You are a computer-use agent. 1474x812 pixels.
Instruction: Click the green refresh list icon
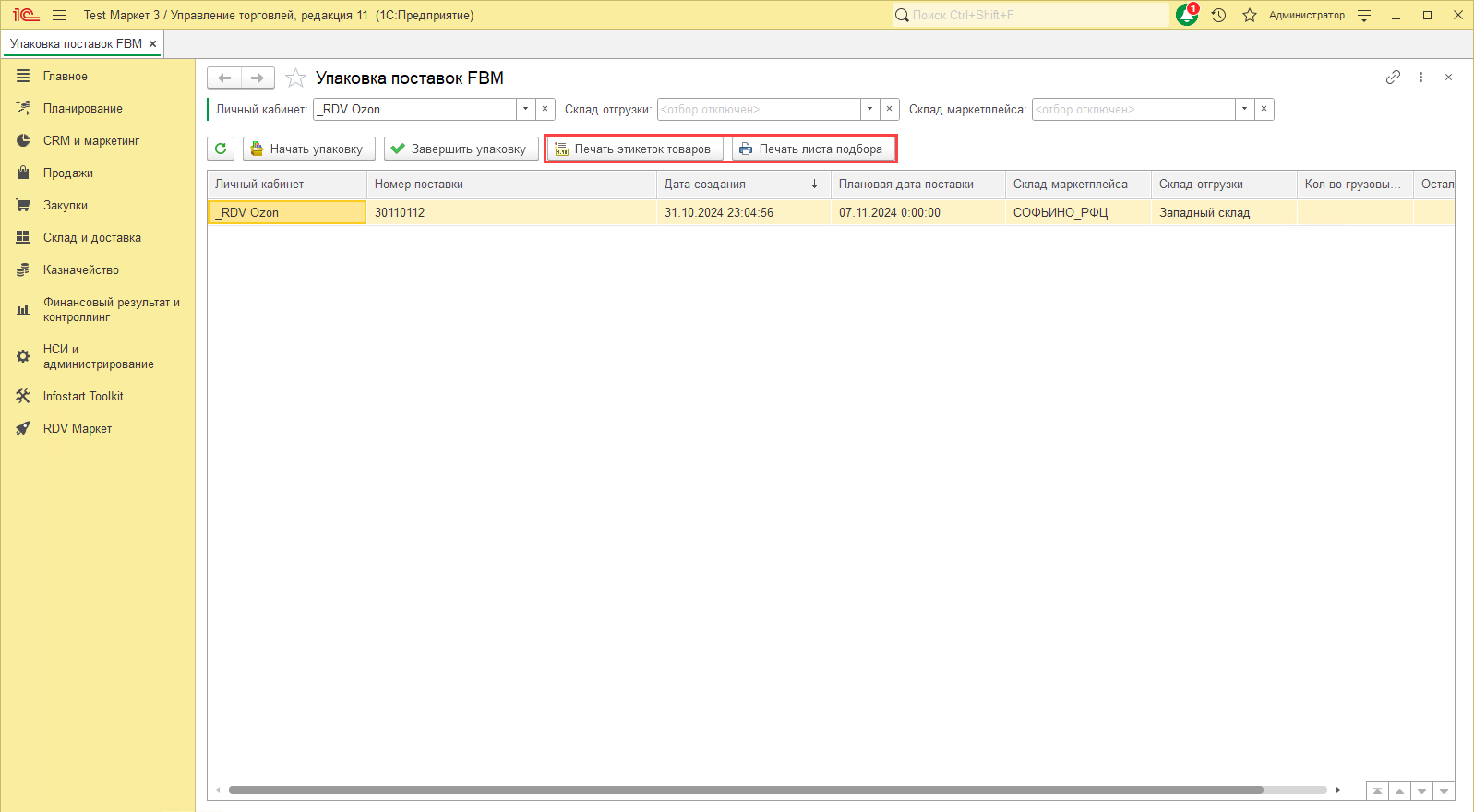click(221, 149)
